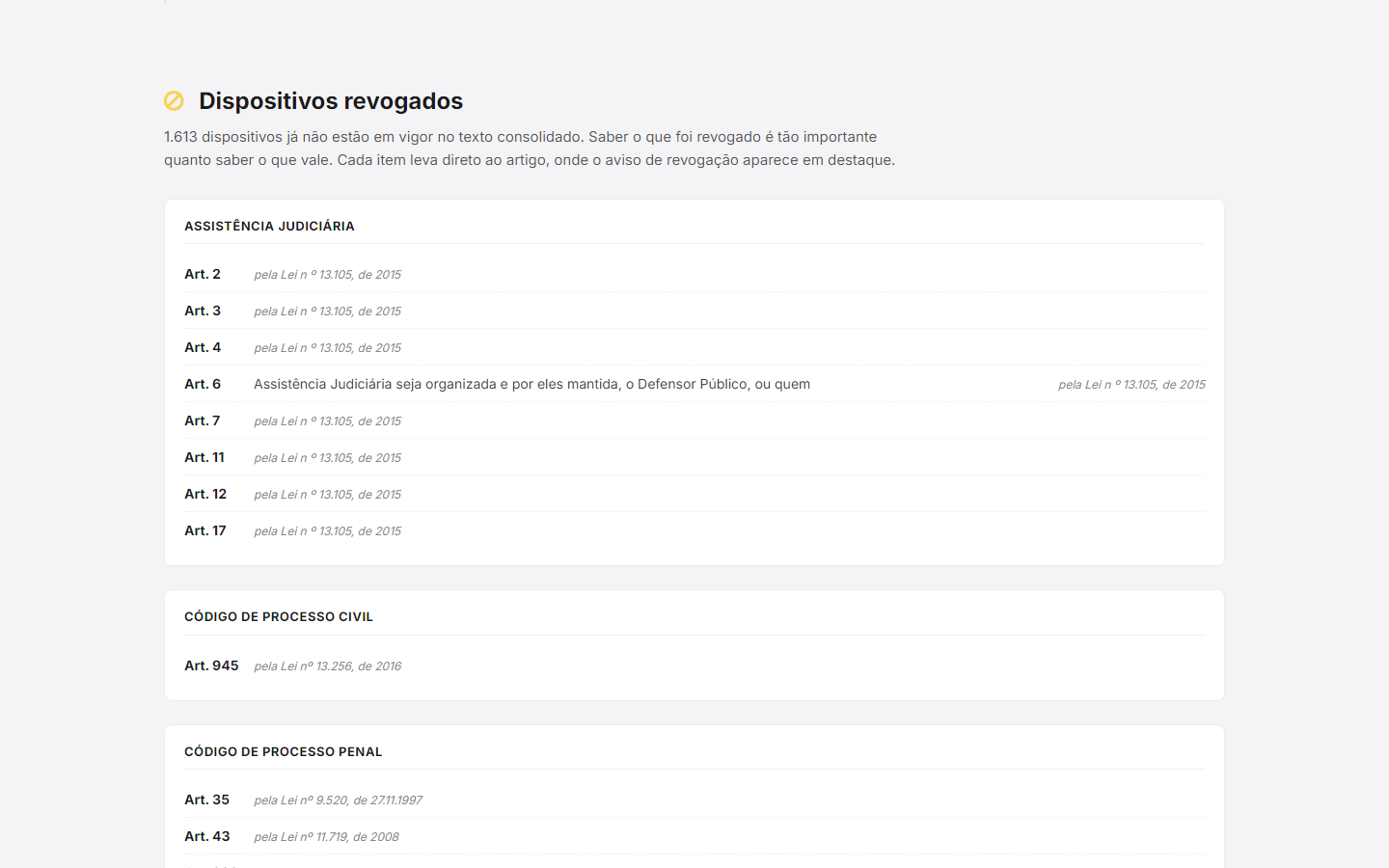The image size is (1389, 868).
Task: Go to Art. 4 revoked entry
Action: (694, 347)
